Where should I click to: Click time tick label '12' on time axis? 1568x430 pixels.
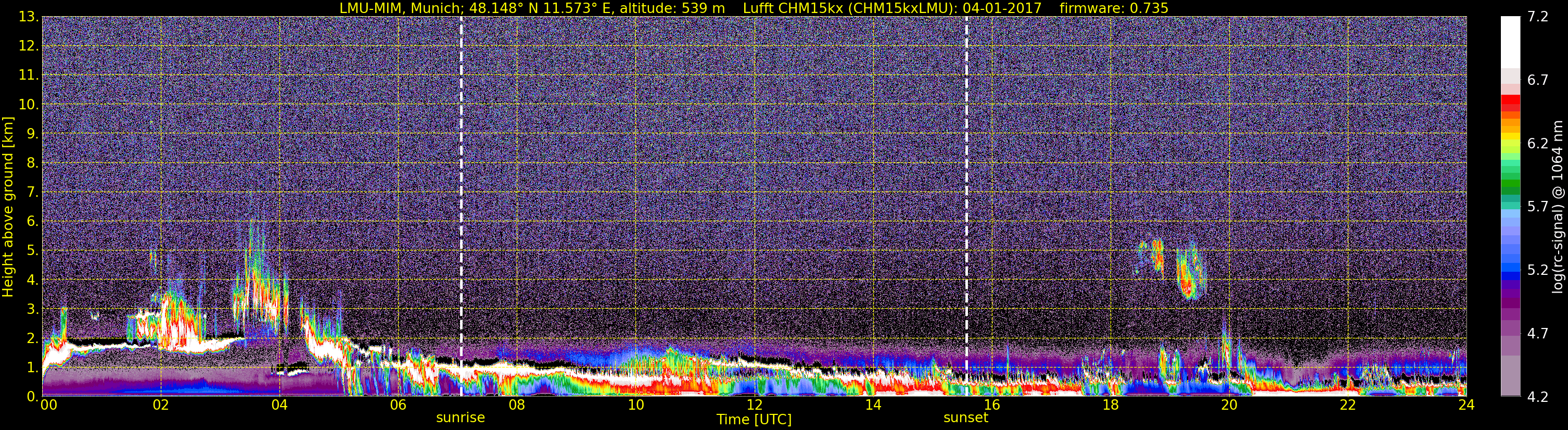[754, 405]
